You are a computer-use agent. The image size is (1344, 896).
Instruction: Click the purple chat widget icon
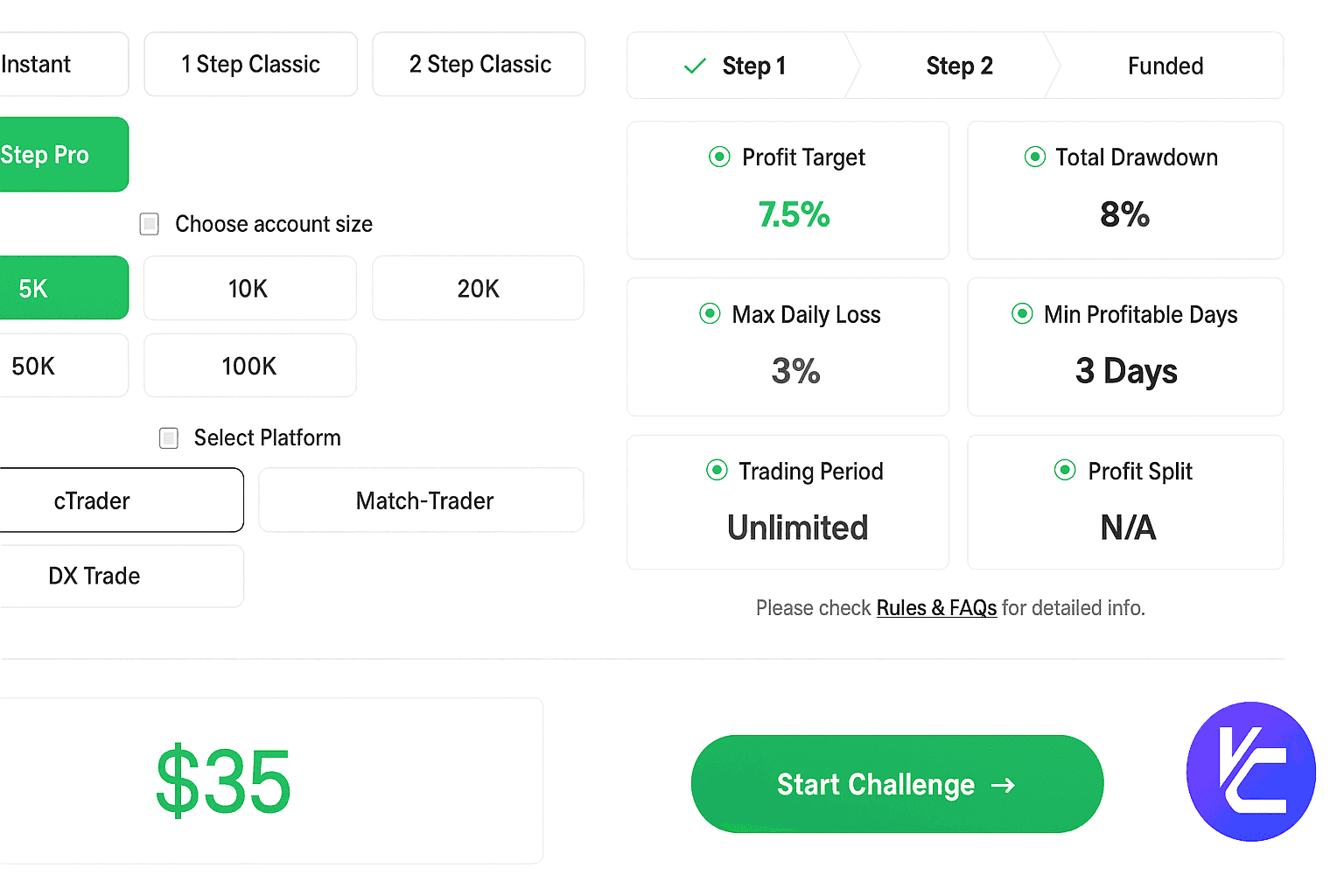click(x=1250, y=772)
